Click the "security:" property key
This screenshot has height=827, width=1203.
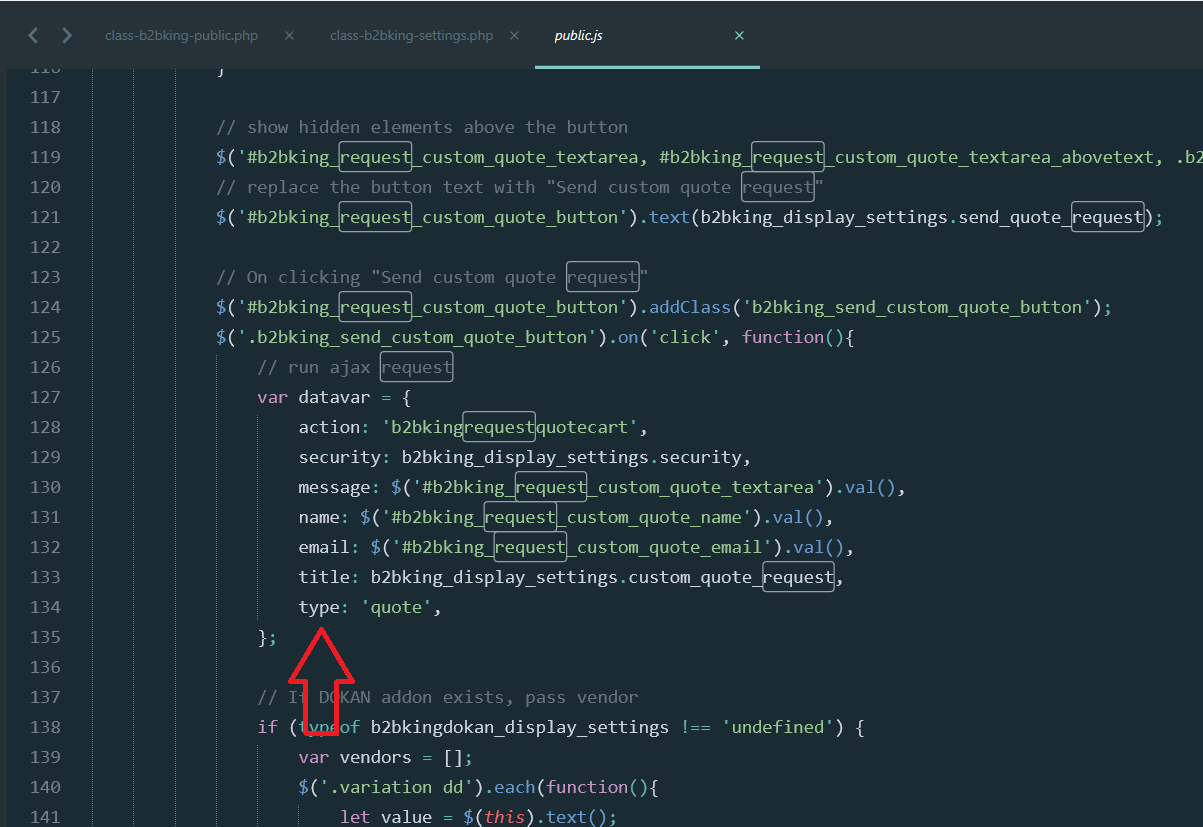pyautogui.click(x=345, y=457)
